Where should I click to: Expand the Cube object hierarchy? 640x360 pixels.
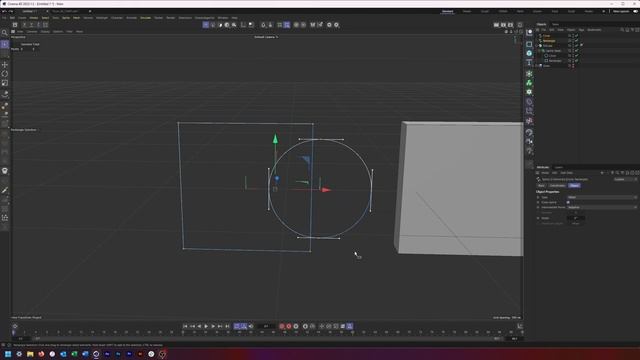point(537,66)
